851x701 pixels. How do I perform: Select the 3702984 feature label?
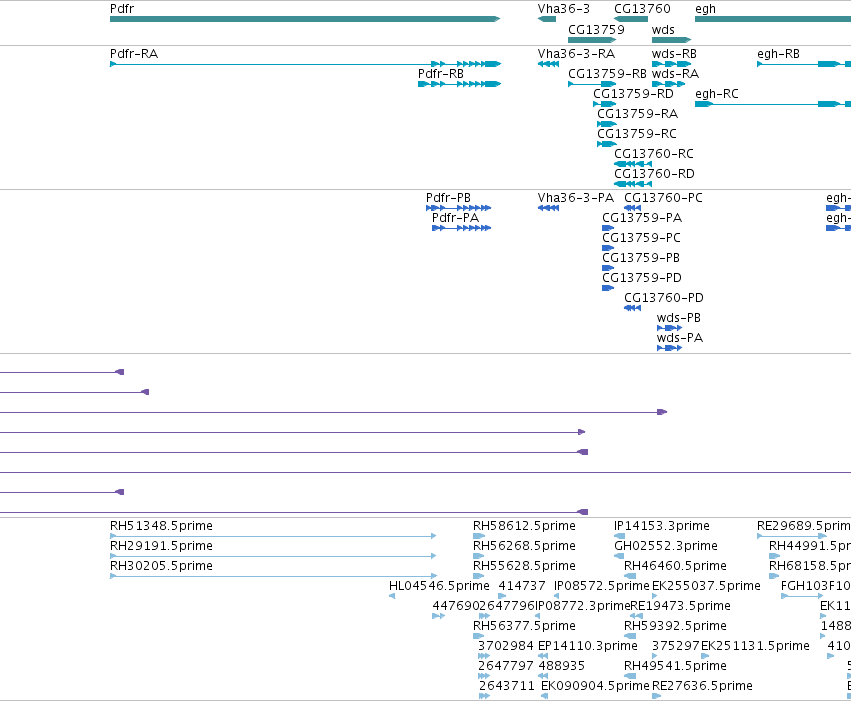click(506, 646)
